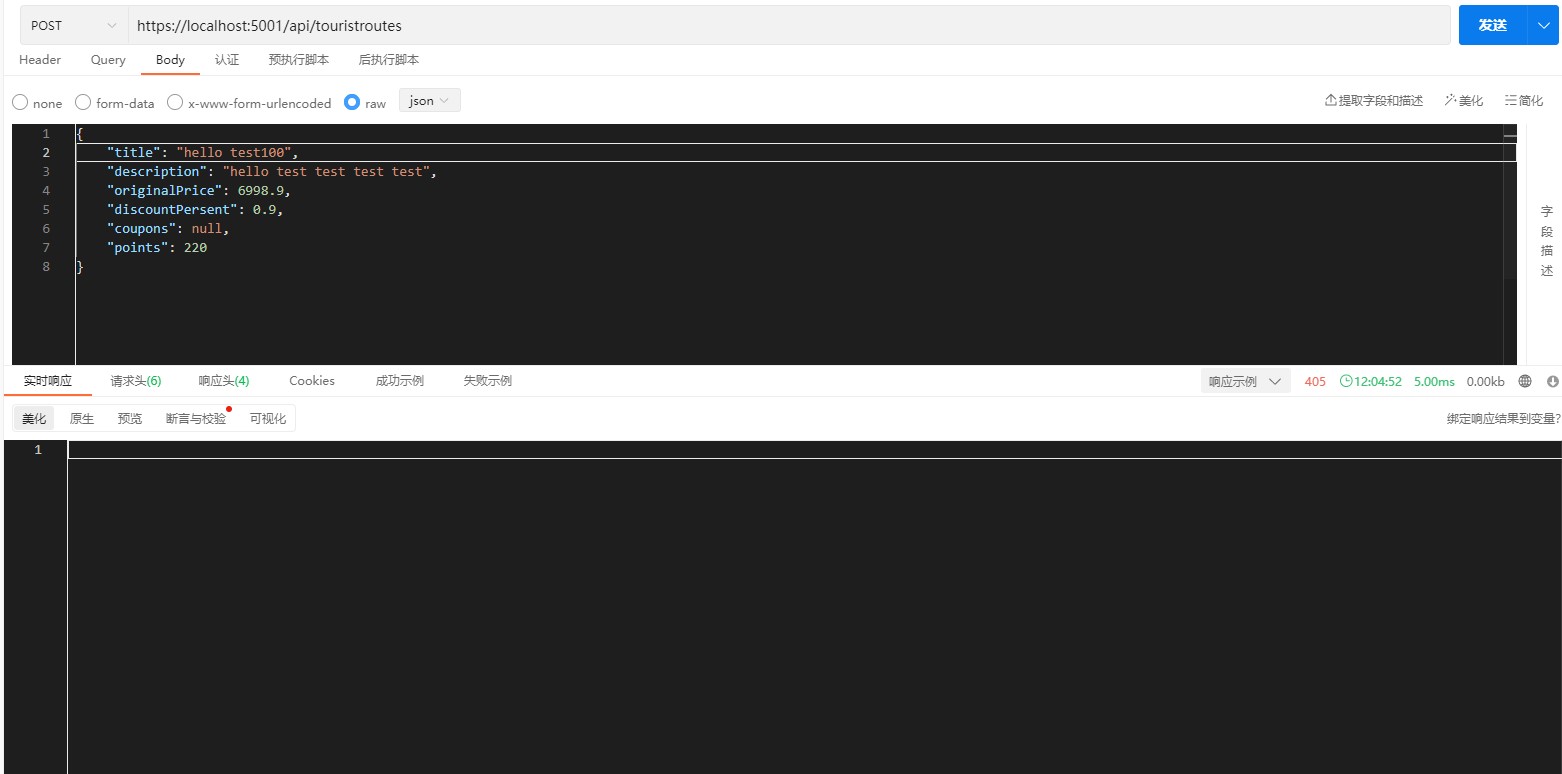The image size is (1562, 774).
Task: Select the raw body radio option
Action: 351,102
